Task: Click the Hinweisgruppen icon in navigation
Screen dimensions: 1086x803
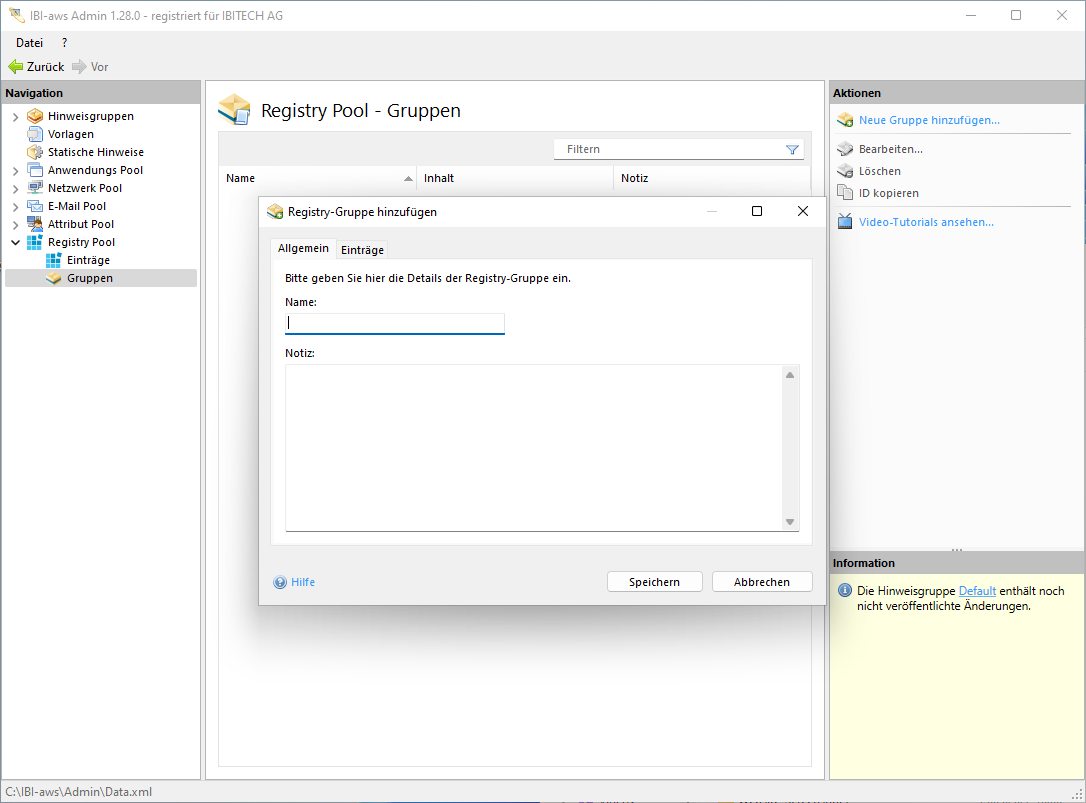Action: pyautogui.click(x=35, y=116)
